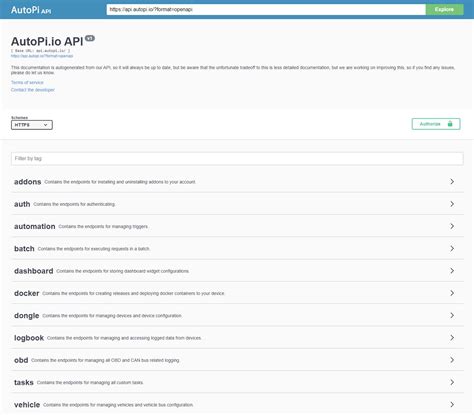This screenshot has width=474, height=415.
Task: Expand the auth section chevron
Action: tap(452, 204)
